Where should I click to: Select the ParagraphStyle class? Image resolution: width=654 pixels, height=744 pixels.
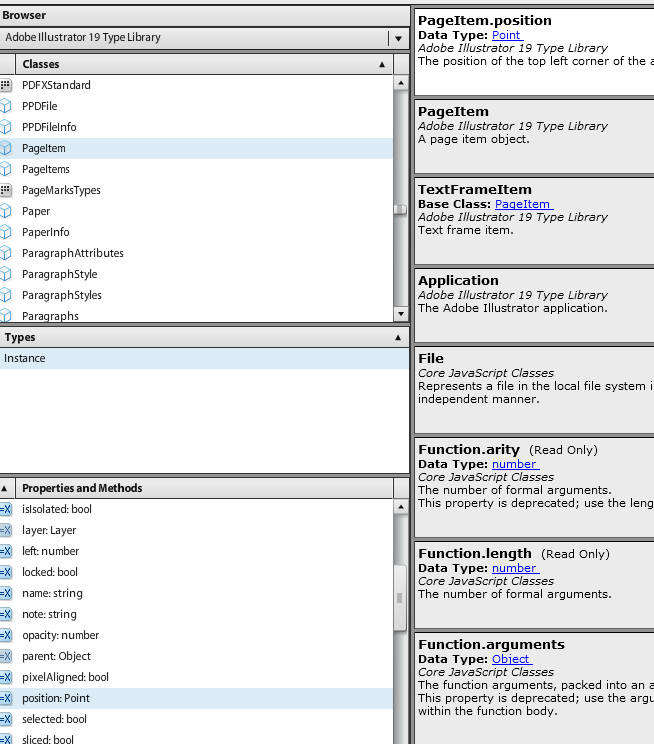196,274
